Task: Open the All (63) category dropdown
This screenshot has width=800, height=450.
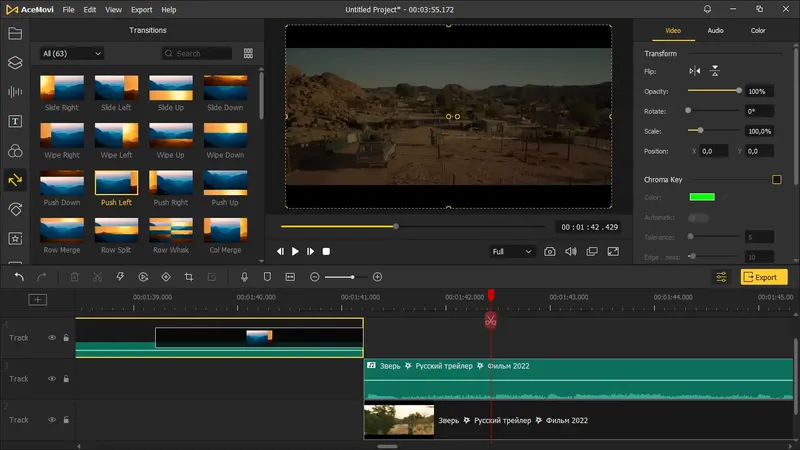Action: 71,53
